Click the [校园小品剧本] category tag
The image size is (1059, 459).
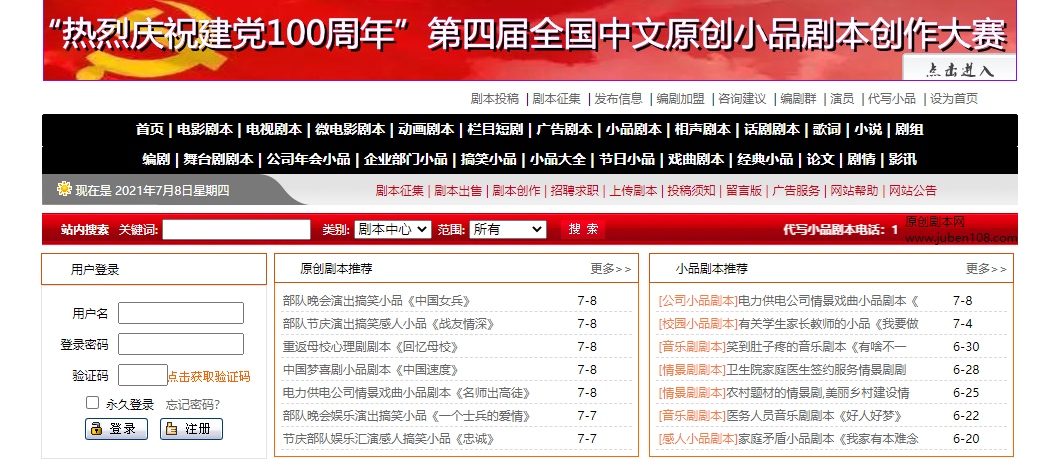click(698, 323)
